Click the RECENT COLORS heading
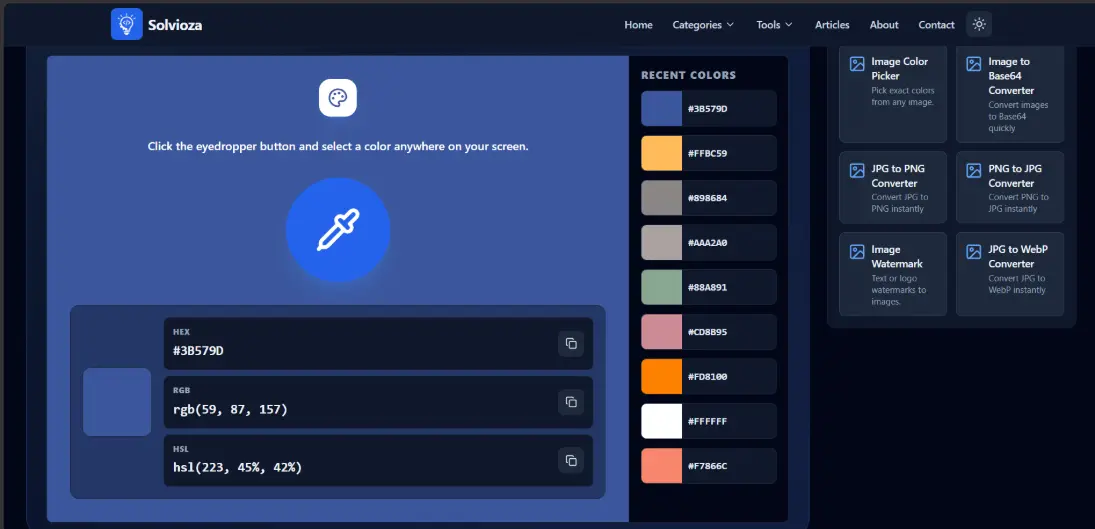The width and height of the screenshot is (1095, 529). 689,75
